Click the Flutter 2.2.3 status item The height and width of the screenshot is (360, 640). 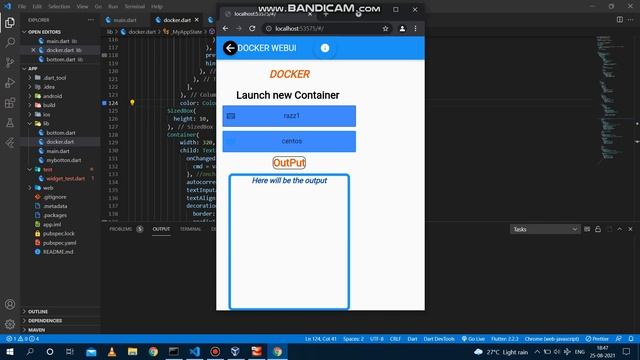coord(505,339)
